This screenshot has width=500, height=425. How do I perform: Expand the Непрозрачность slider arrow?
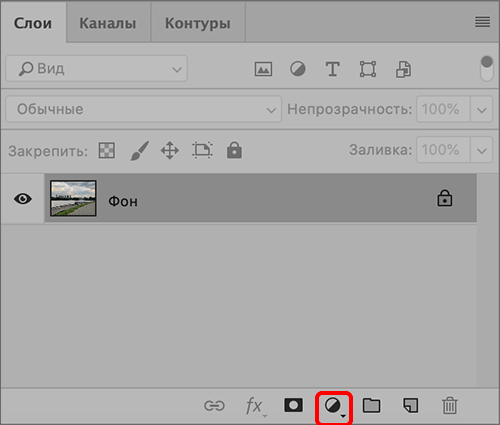[x=481, y=110]
